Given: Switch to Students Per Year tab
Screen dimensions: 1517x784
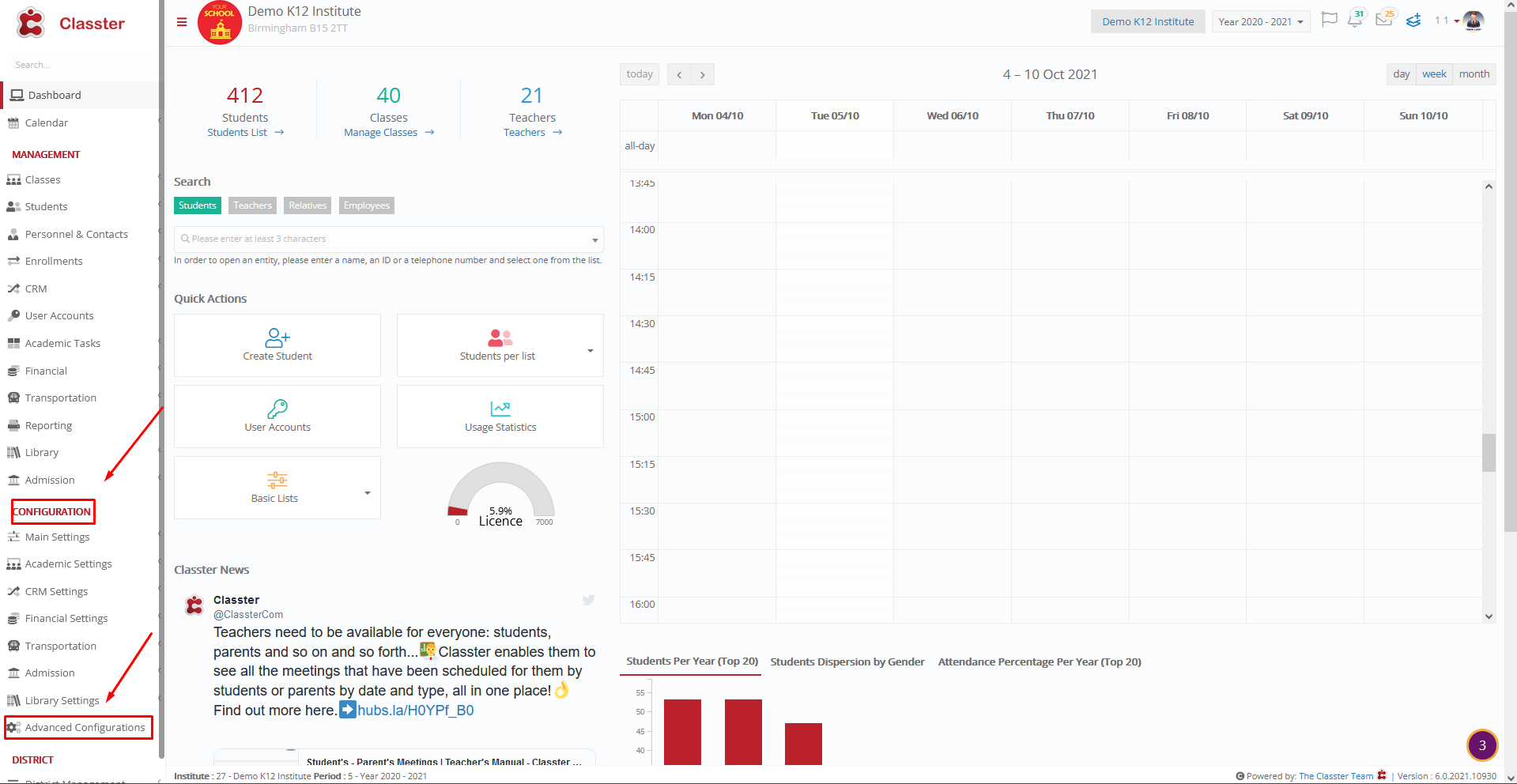Looking at the screenshot, I should (x=692, y=661).
